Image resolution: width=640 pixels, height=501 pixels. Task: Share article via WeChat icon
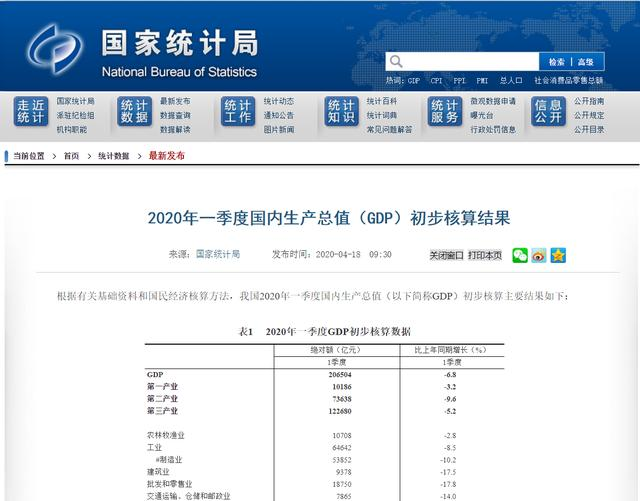pyautogui.click(x=520, y=256)
